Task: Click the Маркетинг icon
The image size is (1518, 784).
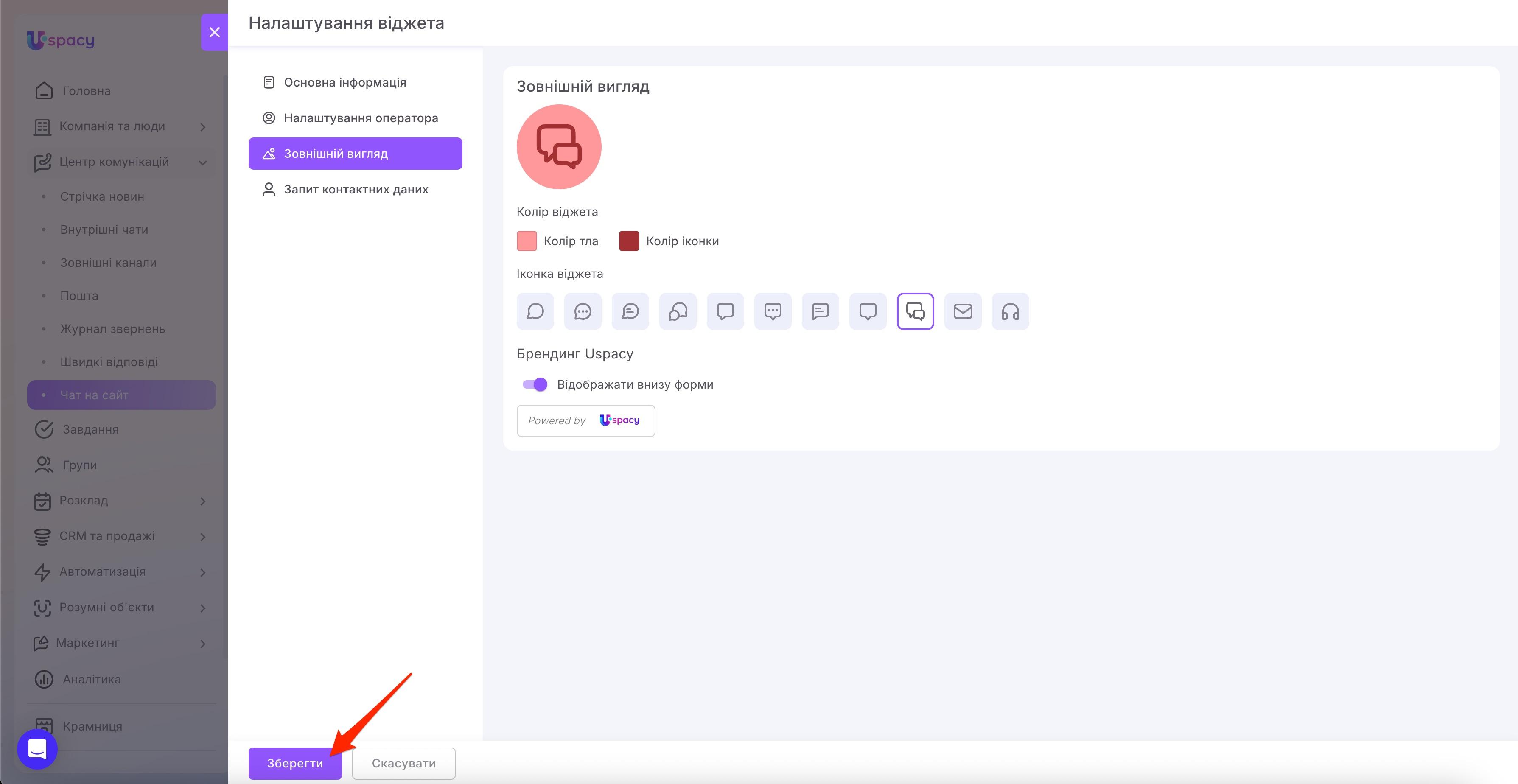Action: click(41, 643)
